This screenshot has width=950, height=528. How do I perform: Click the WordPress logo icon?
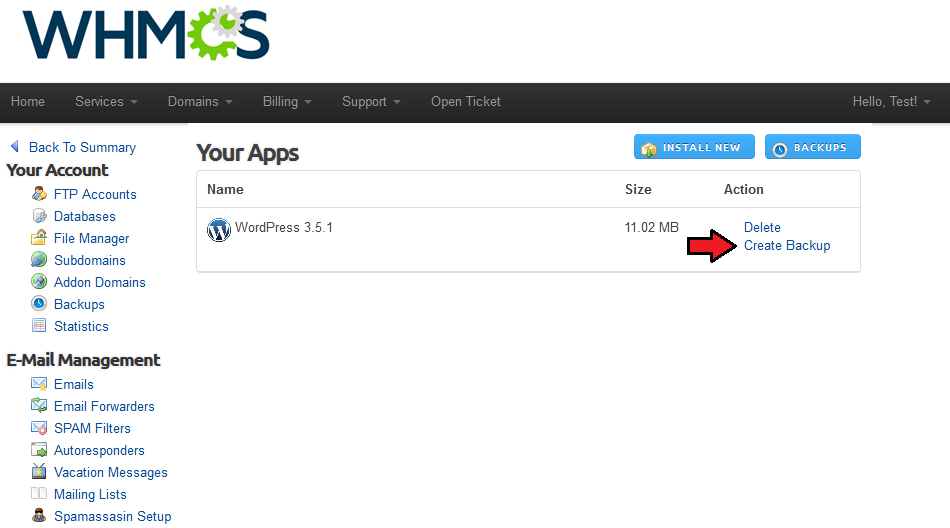tap(219, 230)
